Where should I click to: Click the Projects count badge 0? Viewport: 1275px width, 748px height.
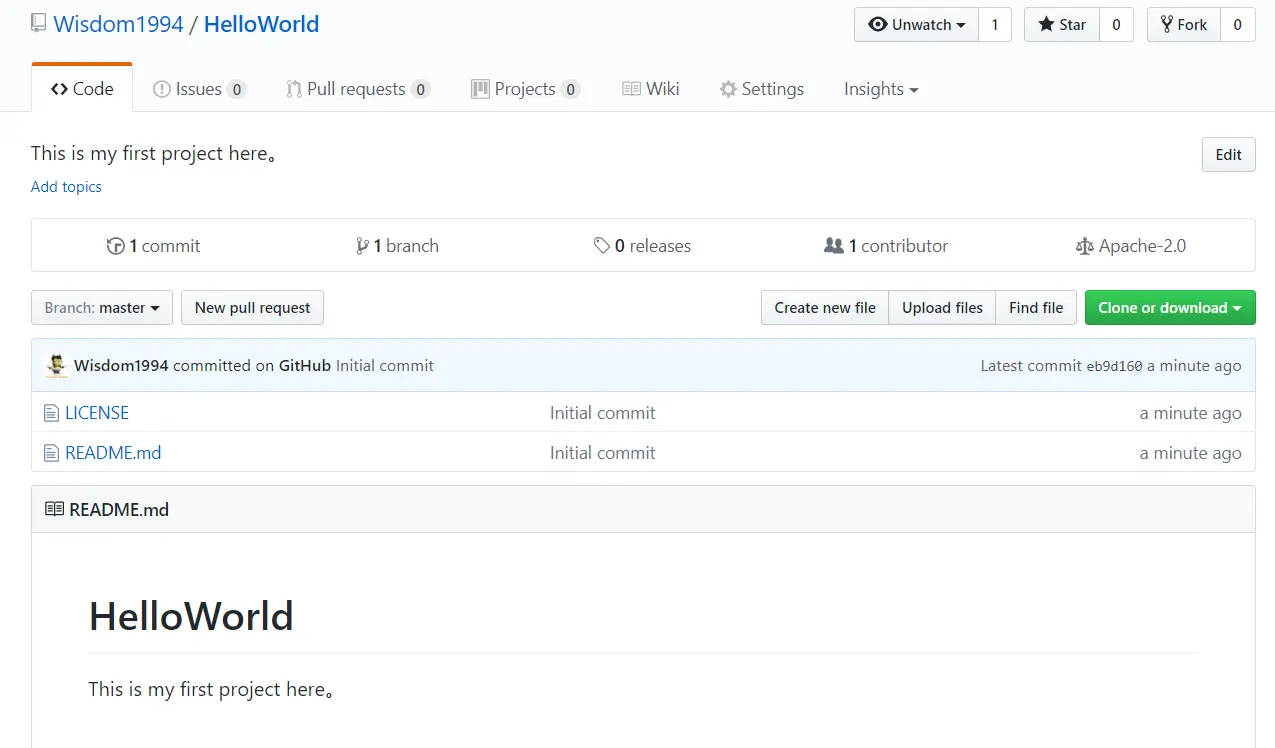tap(570, 90)
